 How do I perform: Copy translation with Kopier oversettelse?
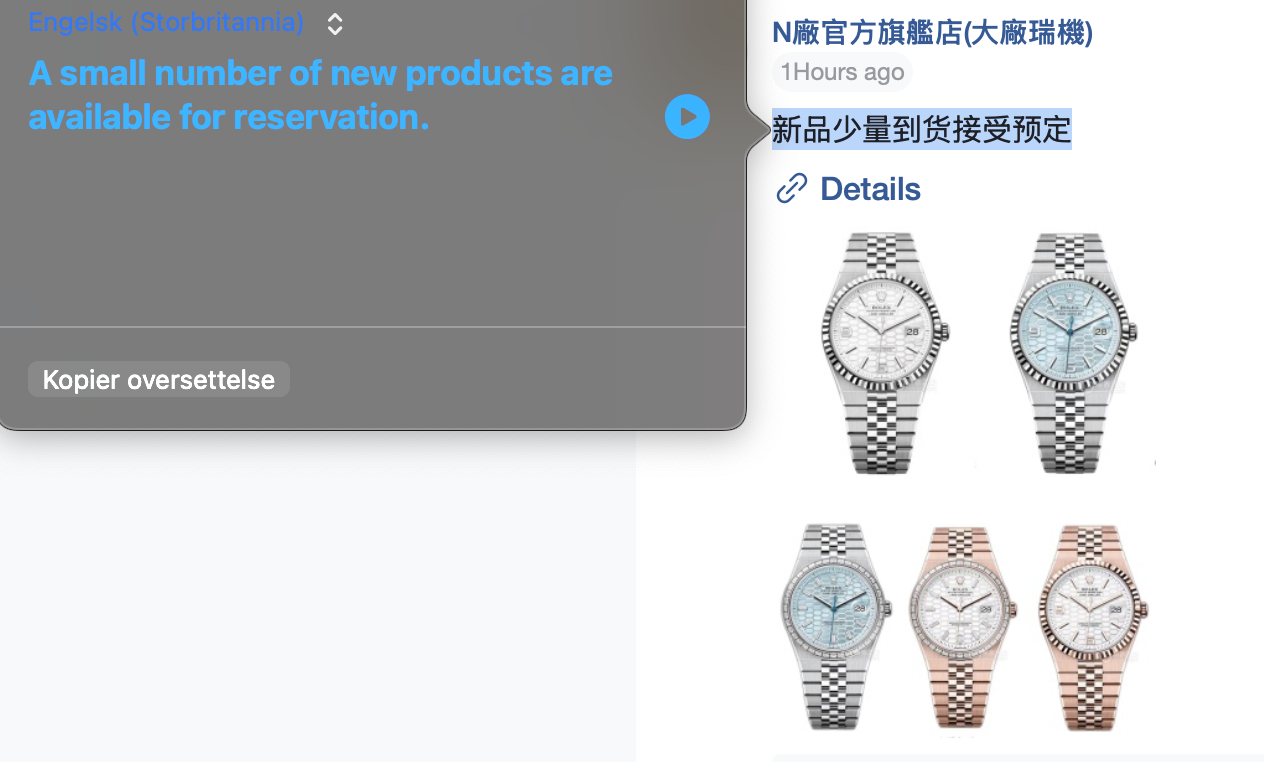159,379
